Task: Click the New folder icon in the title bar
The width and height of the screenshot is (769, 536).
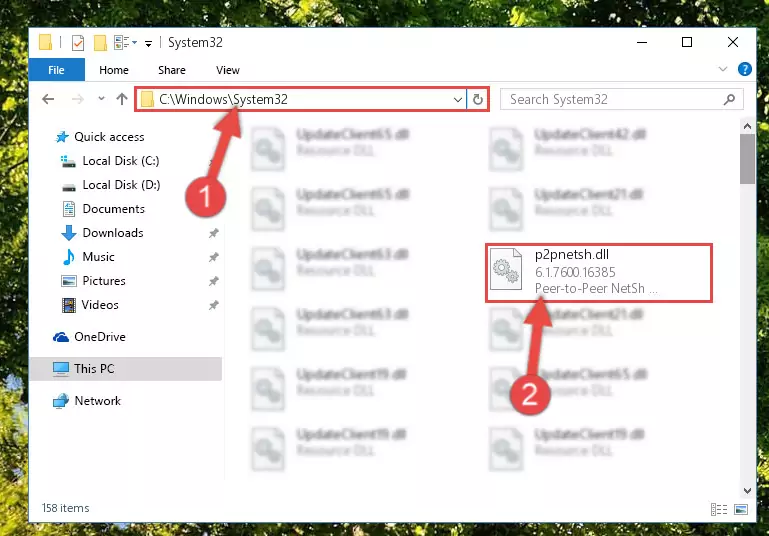Action: [x=100, y=43]
